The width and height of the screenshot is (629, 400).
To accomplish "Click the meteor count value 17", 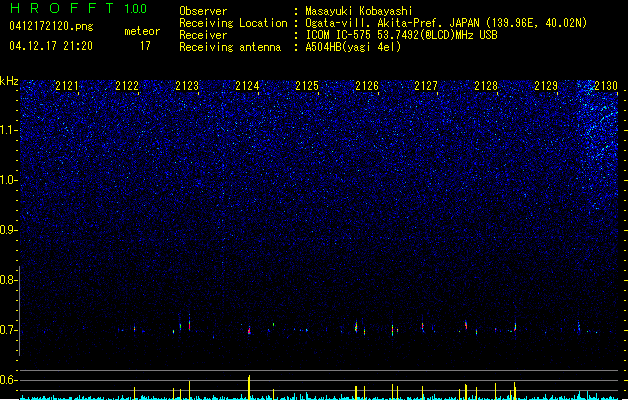I will click(145, 46).
